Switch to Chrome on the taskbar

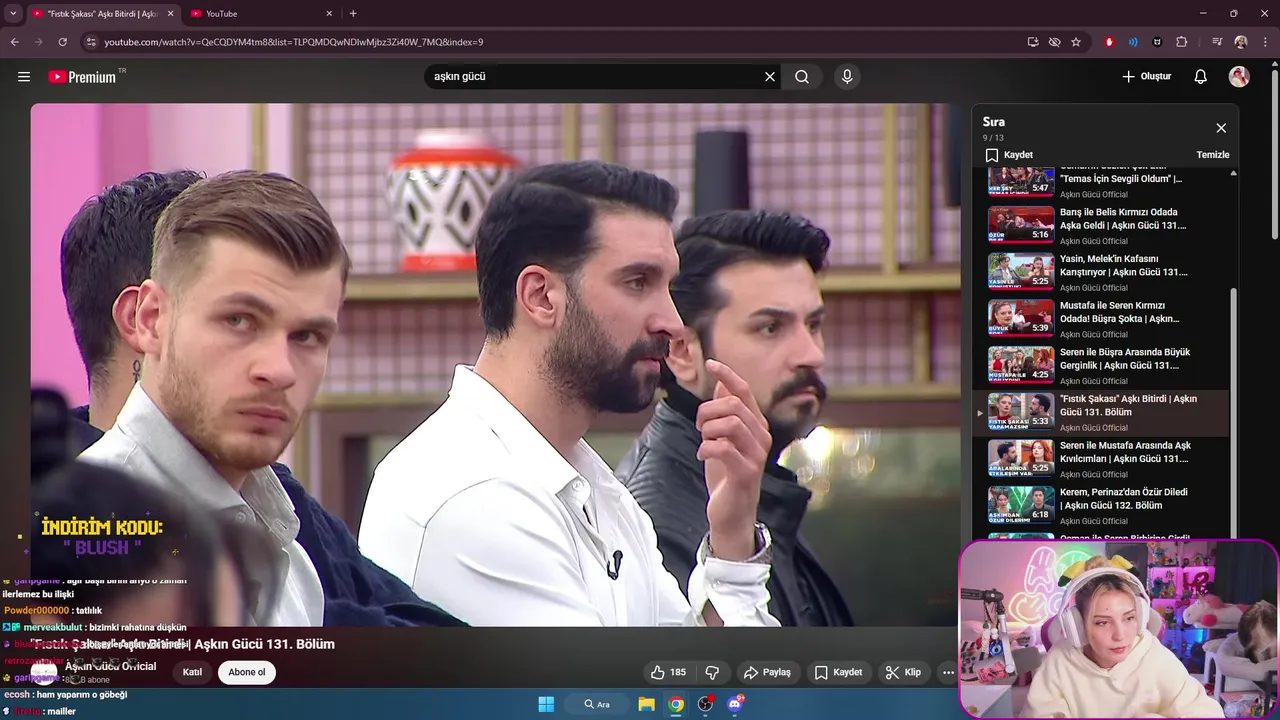[x=677, y=704]
